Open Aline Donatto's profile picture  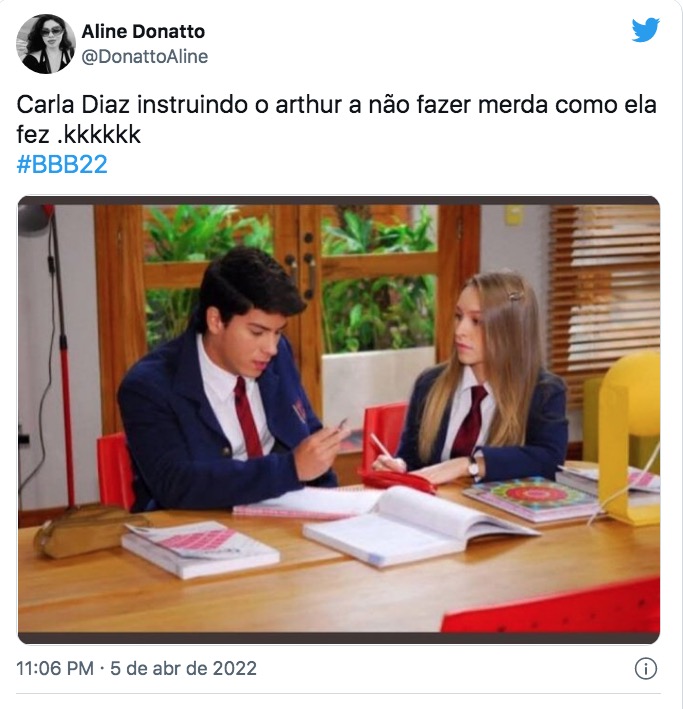click(x=46, y=44)
